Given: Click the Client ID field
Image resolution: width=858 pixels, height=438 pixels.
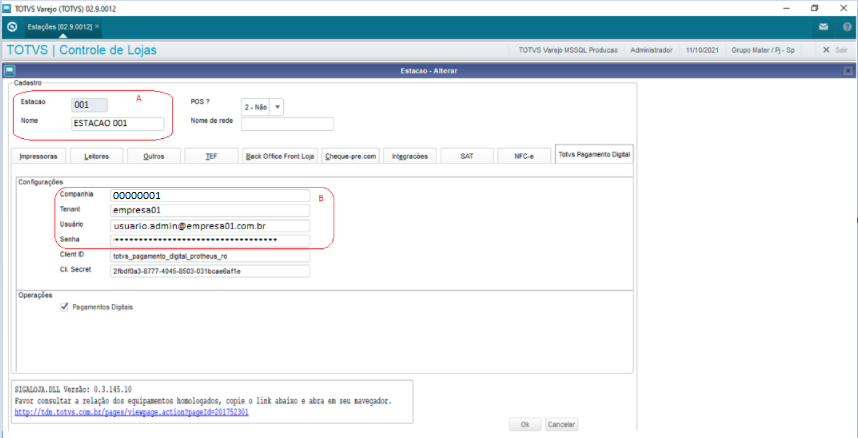Looking at the screenshot, I should (210, 256).
